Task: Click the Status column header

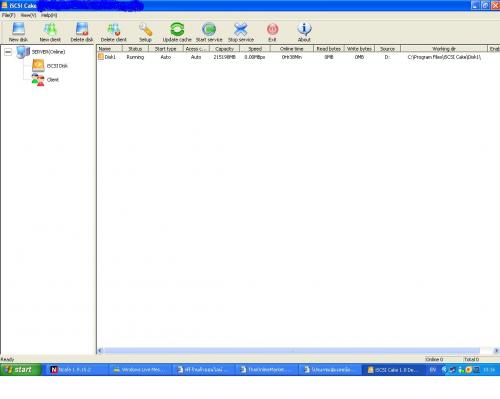Action: (135, 49)
